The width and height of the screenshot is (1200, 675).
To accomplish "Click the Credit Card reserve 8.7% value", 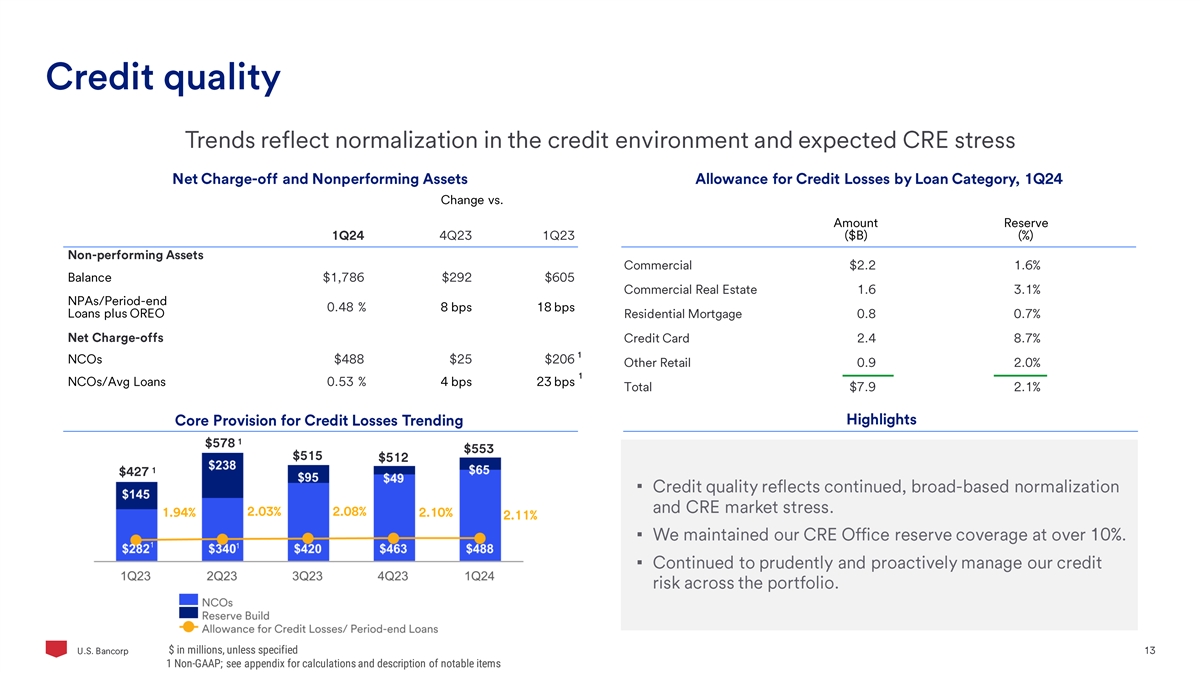I will [x=1026, y=338].
